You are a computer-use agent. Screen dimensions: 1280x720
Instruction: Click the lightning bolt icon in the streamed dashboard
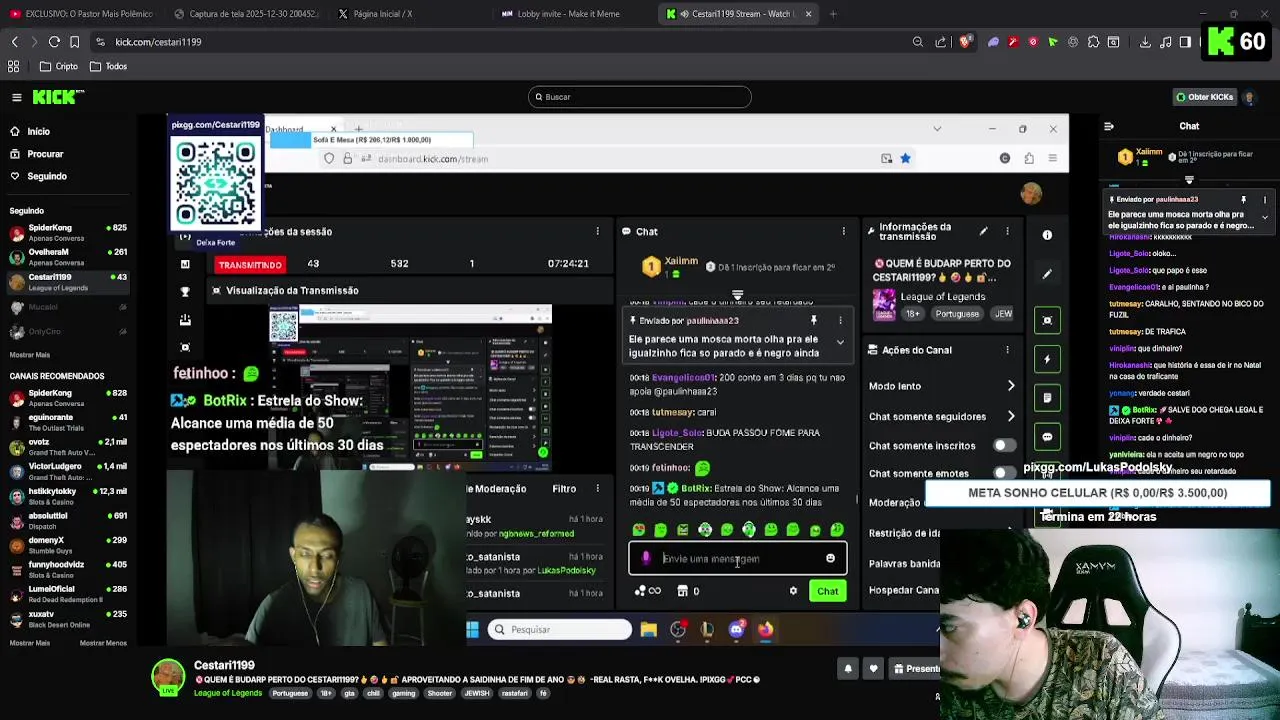coord(1047,359)
